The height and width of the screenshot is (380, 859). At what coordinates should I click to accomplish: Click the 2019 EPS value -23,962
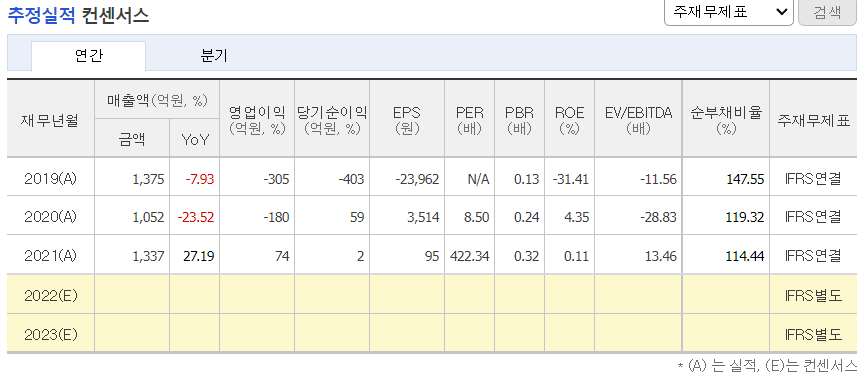(x=417, y=179)
